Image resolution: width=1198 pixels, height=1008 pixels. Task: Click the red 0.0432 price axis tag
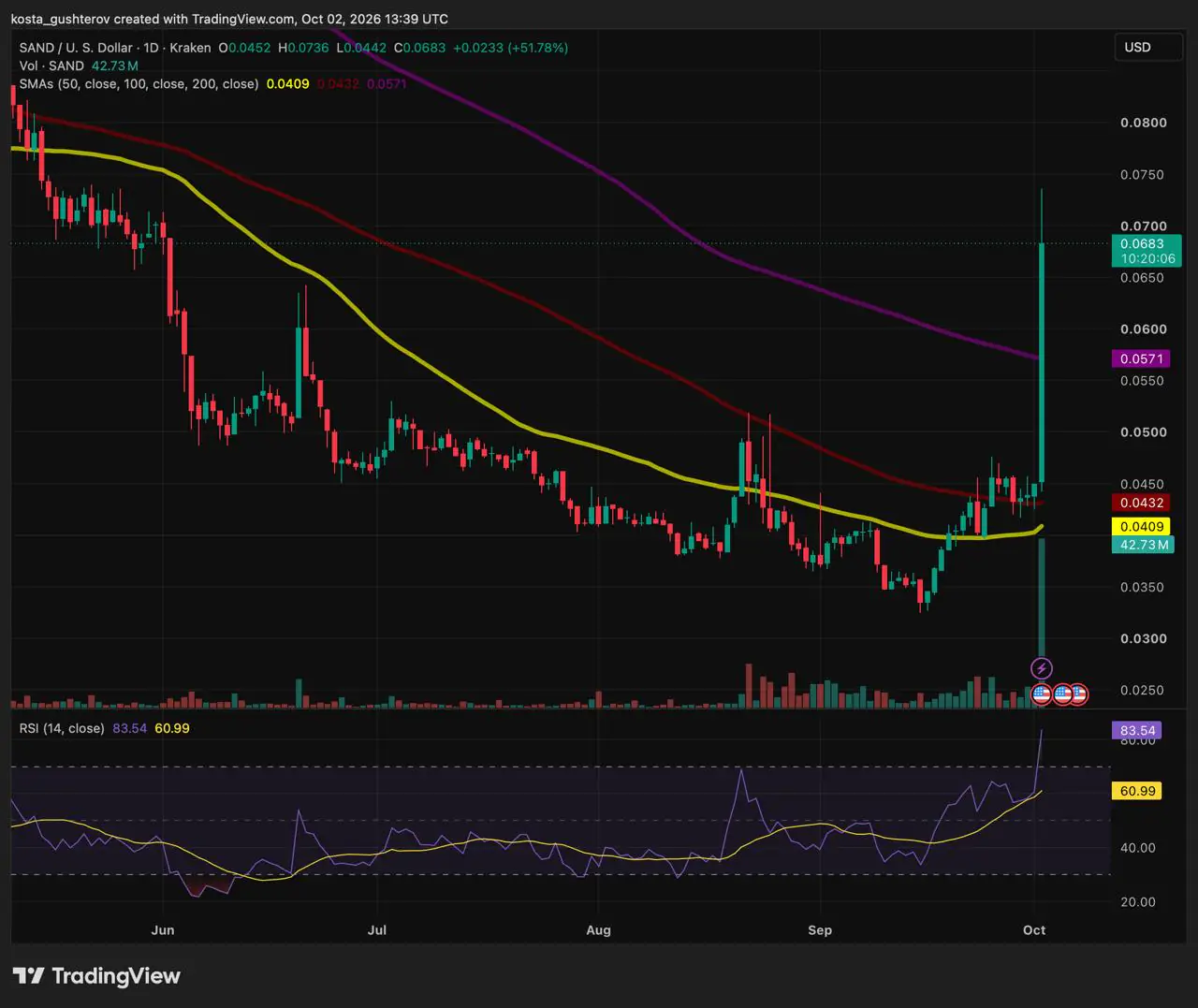[x=1141, y=503]
